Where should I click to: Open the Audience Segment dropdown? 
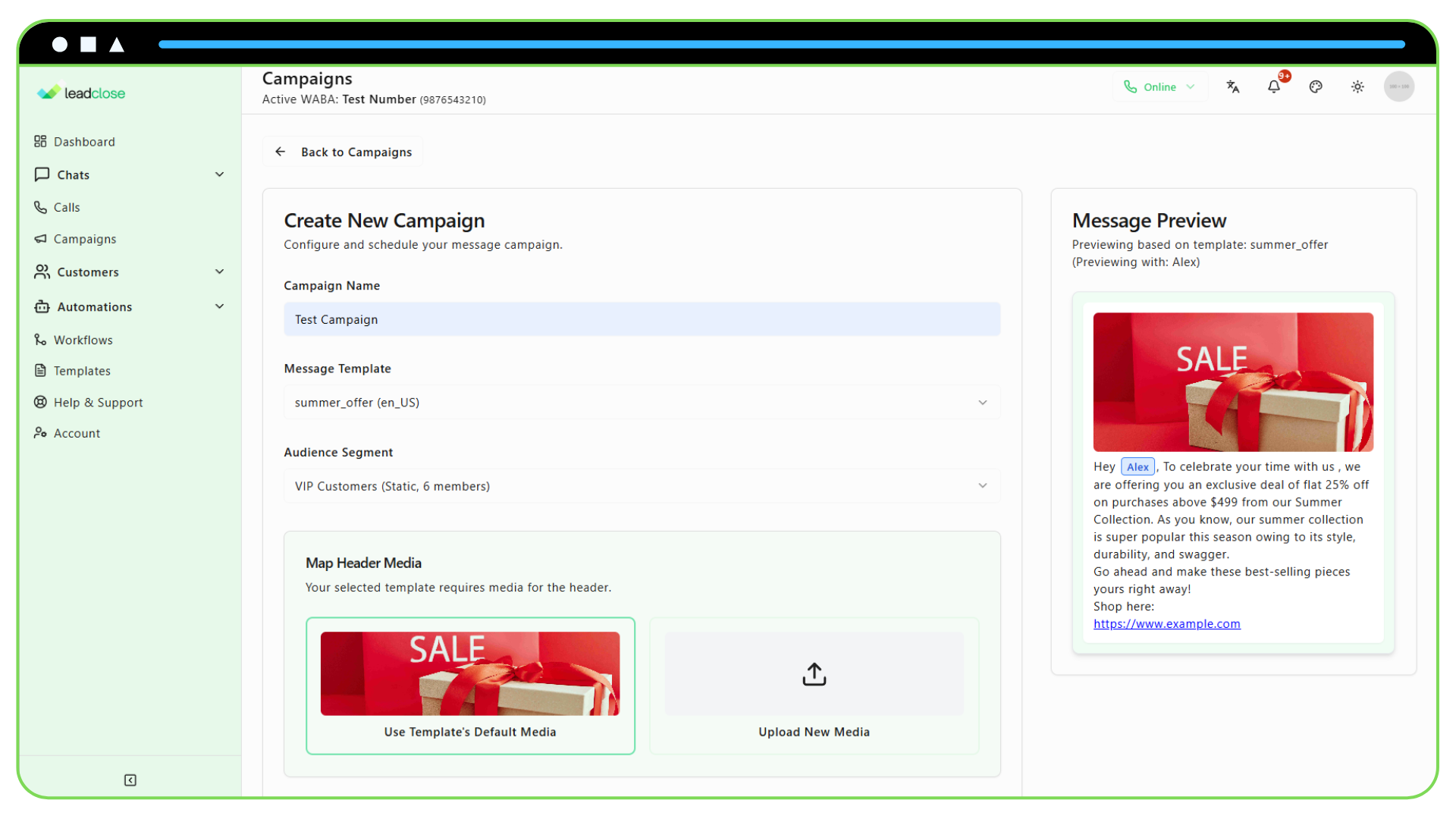(x=642, y=486)
